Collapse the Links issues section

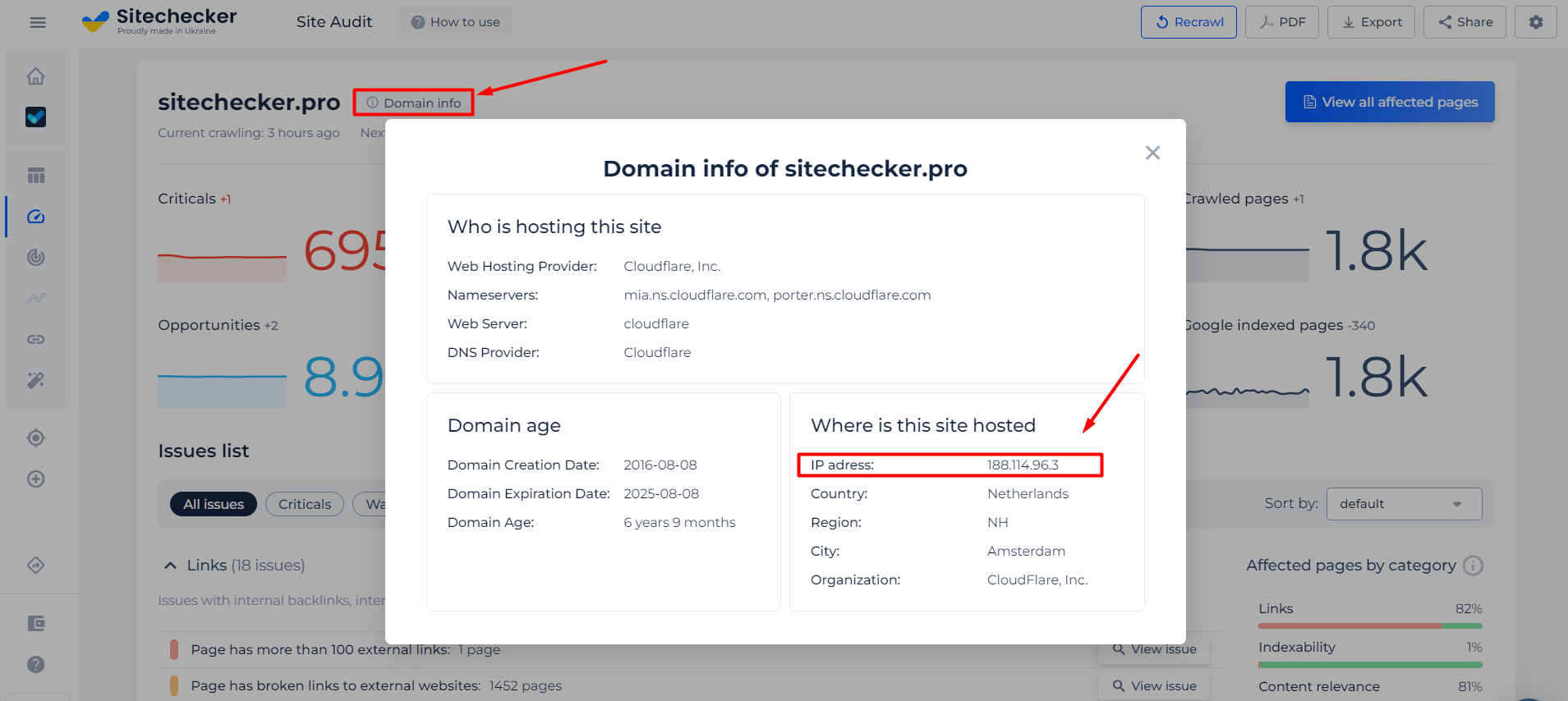tap(170, 566)
